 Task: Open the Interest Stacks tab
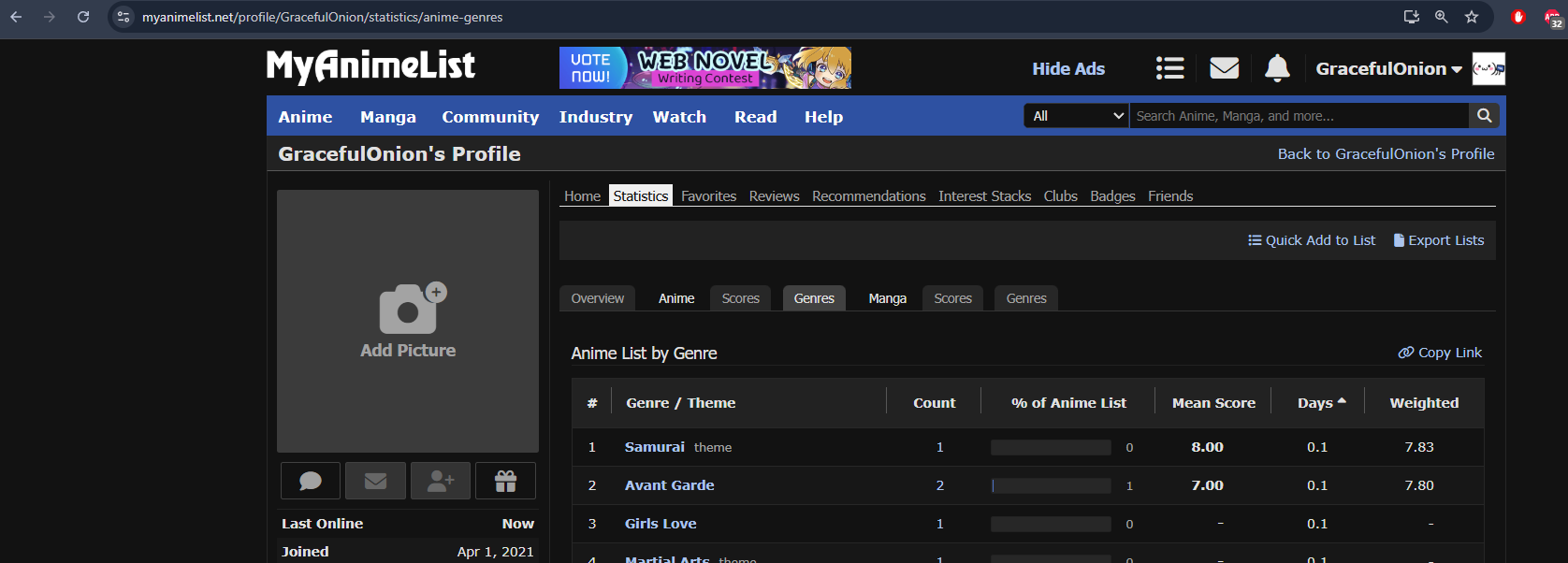(984, 195)
